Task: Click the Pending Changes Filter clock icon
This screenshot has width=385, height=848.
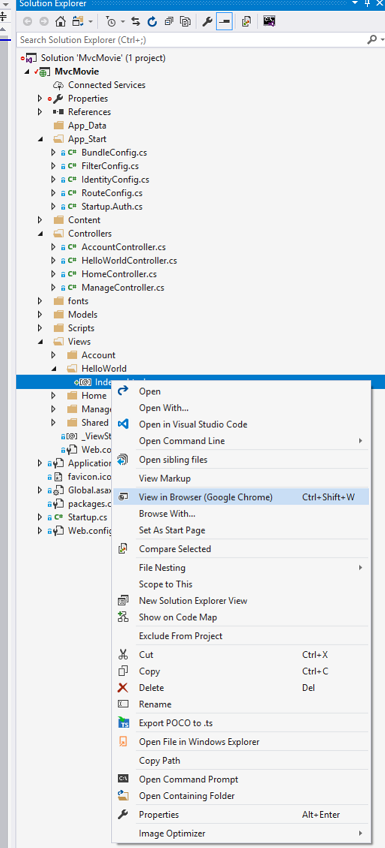Action: tap(111, 22)
